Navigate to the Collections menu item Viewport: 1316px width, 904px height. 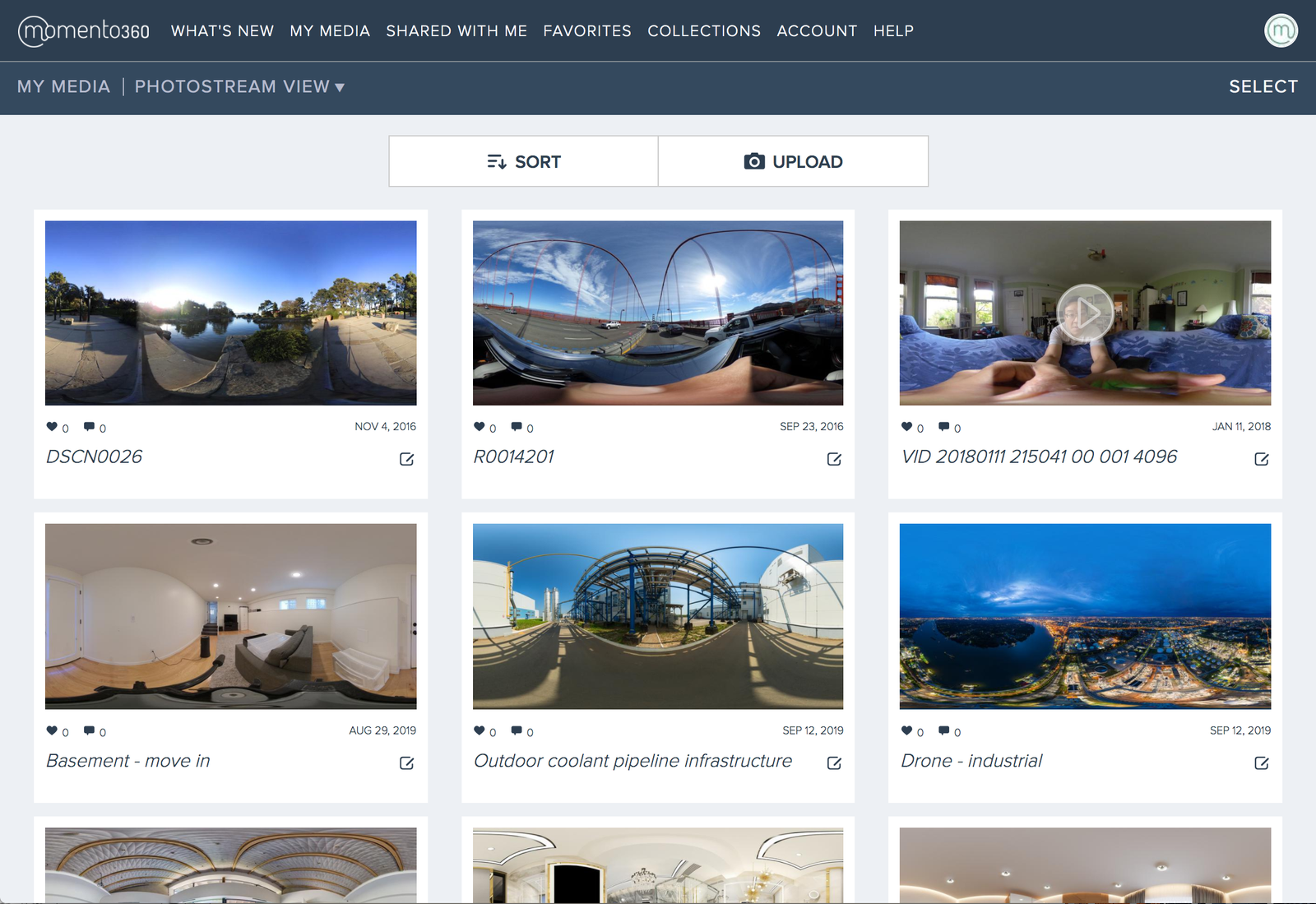[x=703, y=30]
